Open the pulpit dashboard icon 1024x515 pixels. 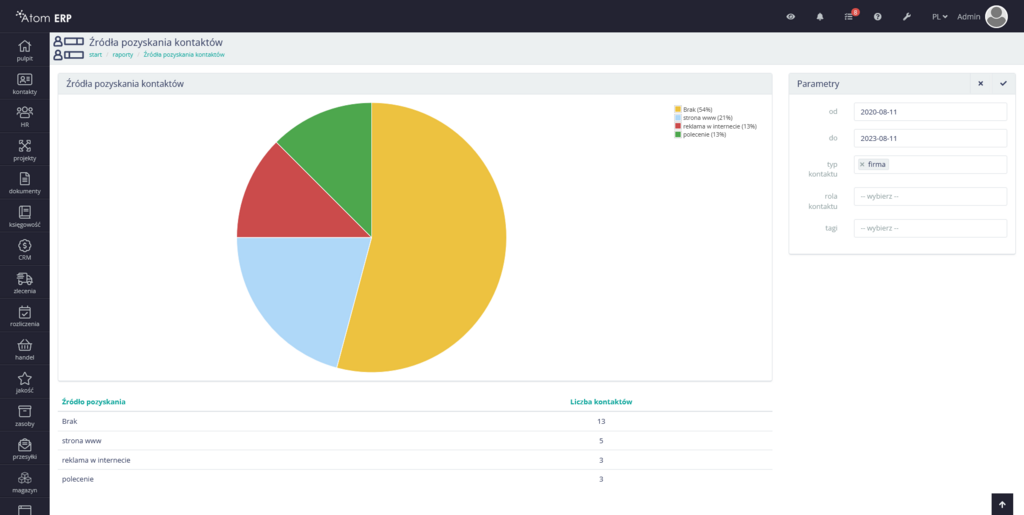tap(25, 48)
